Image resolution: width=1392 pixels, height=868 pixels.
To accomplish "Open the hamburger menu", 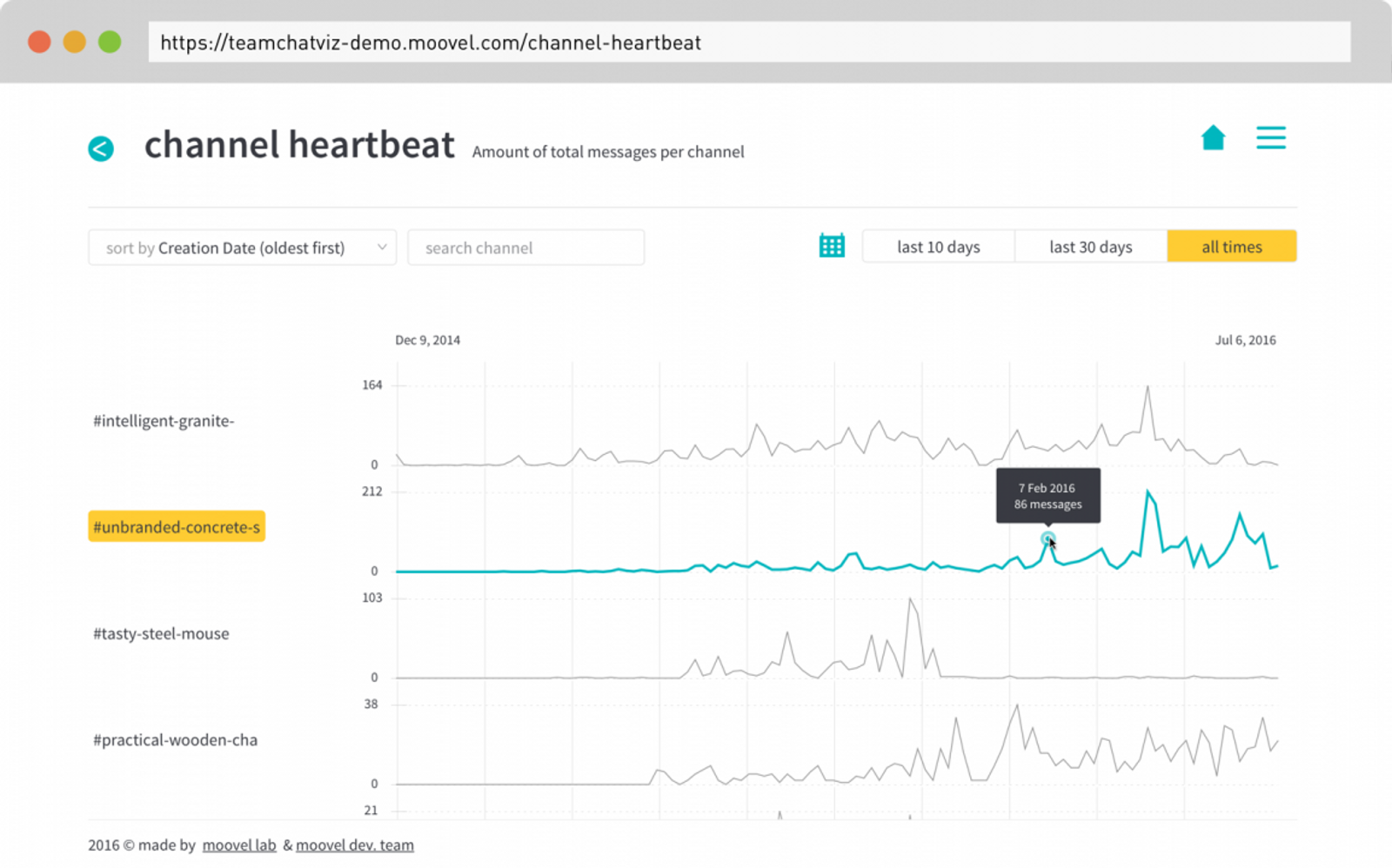I will coord(1270,137).
